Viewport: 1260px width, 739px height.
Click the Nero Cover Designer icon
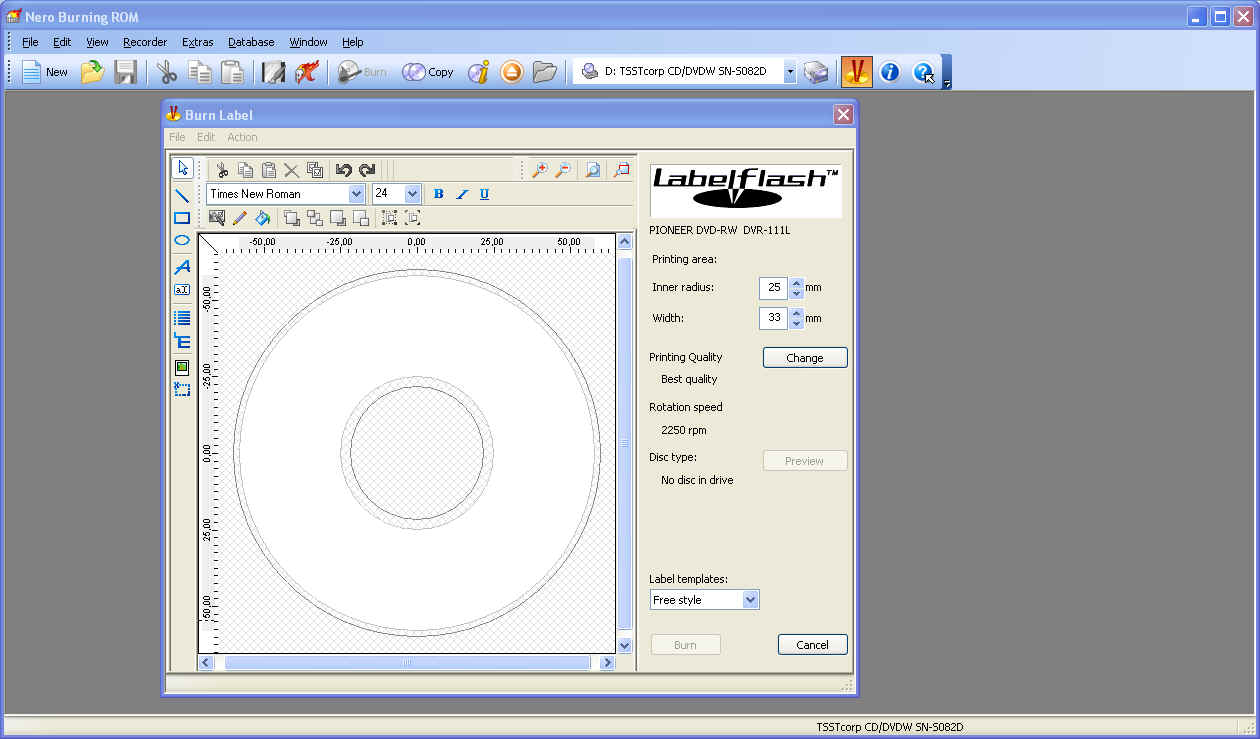[273, 71]
